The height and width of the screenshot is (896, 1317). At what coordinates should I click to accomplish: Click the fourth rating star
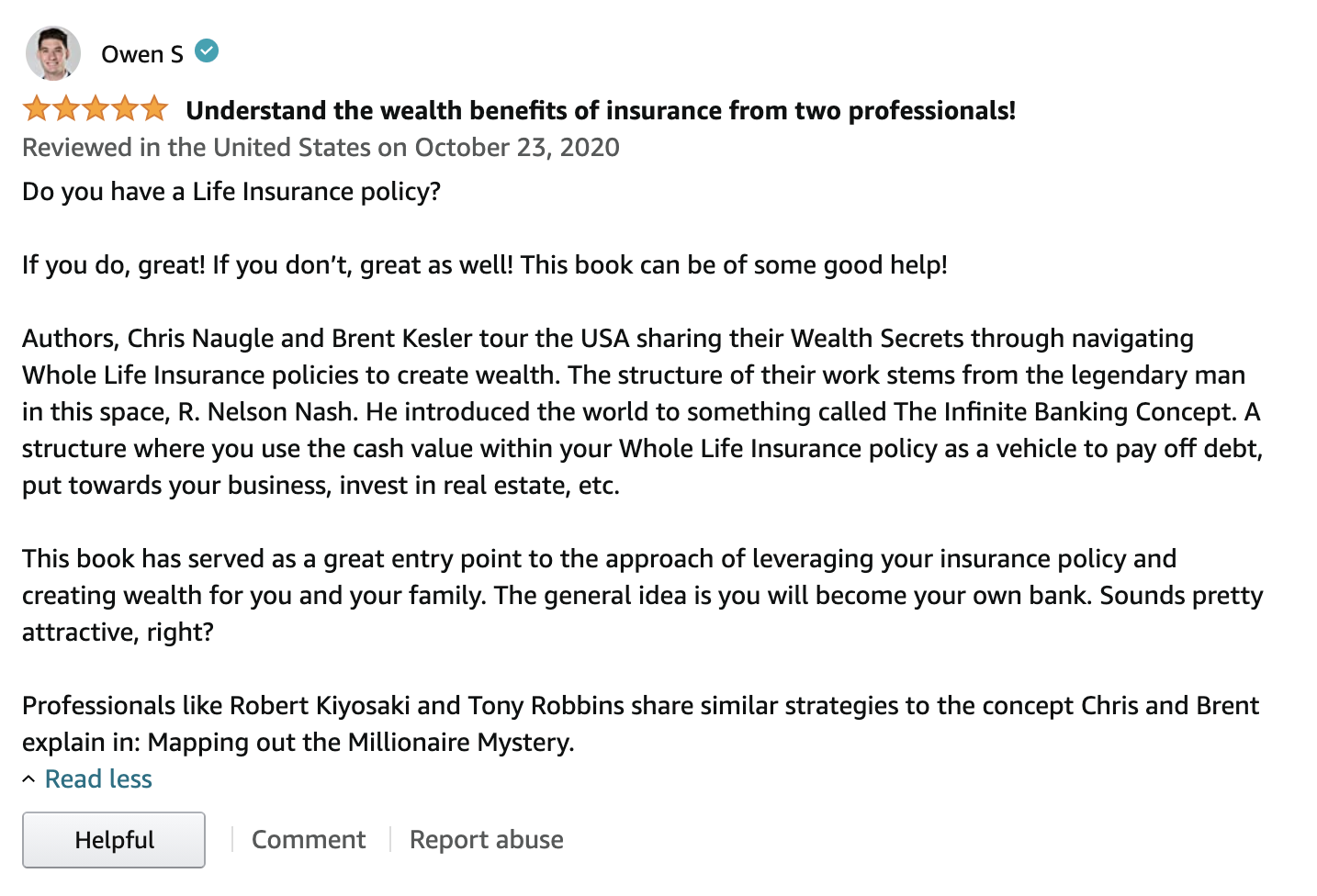point(125,109)
